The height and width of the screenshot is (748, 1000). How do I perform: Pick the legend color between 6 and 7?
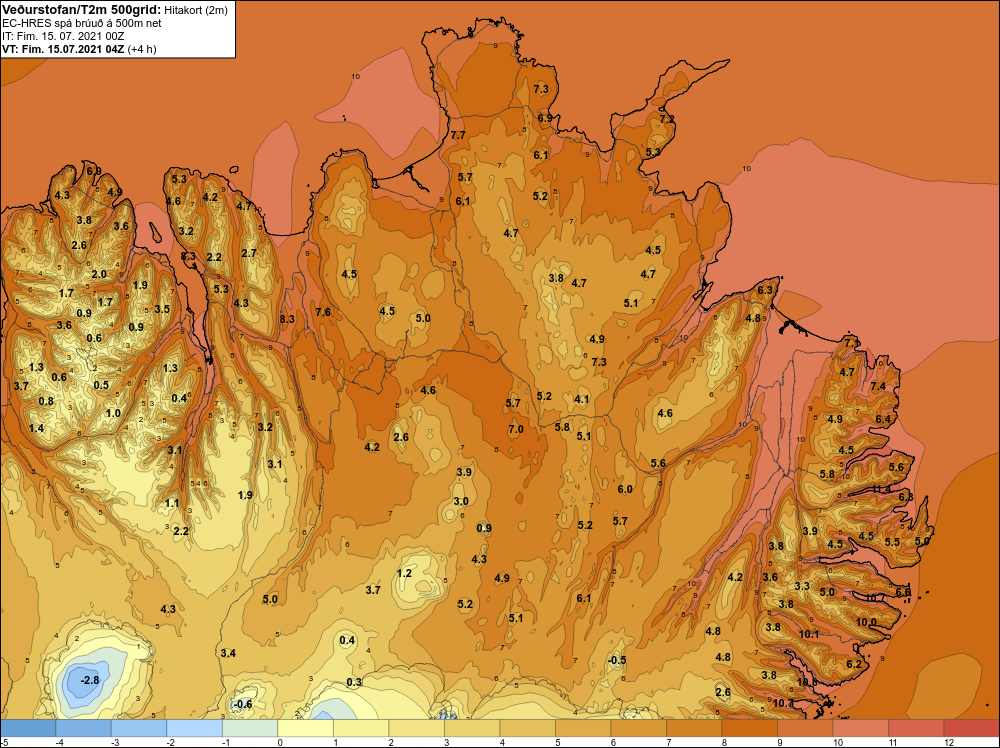[638, 728]
